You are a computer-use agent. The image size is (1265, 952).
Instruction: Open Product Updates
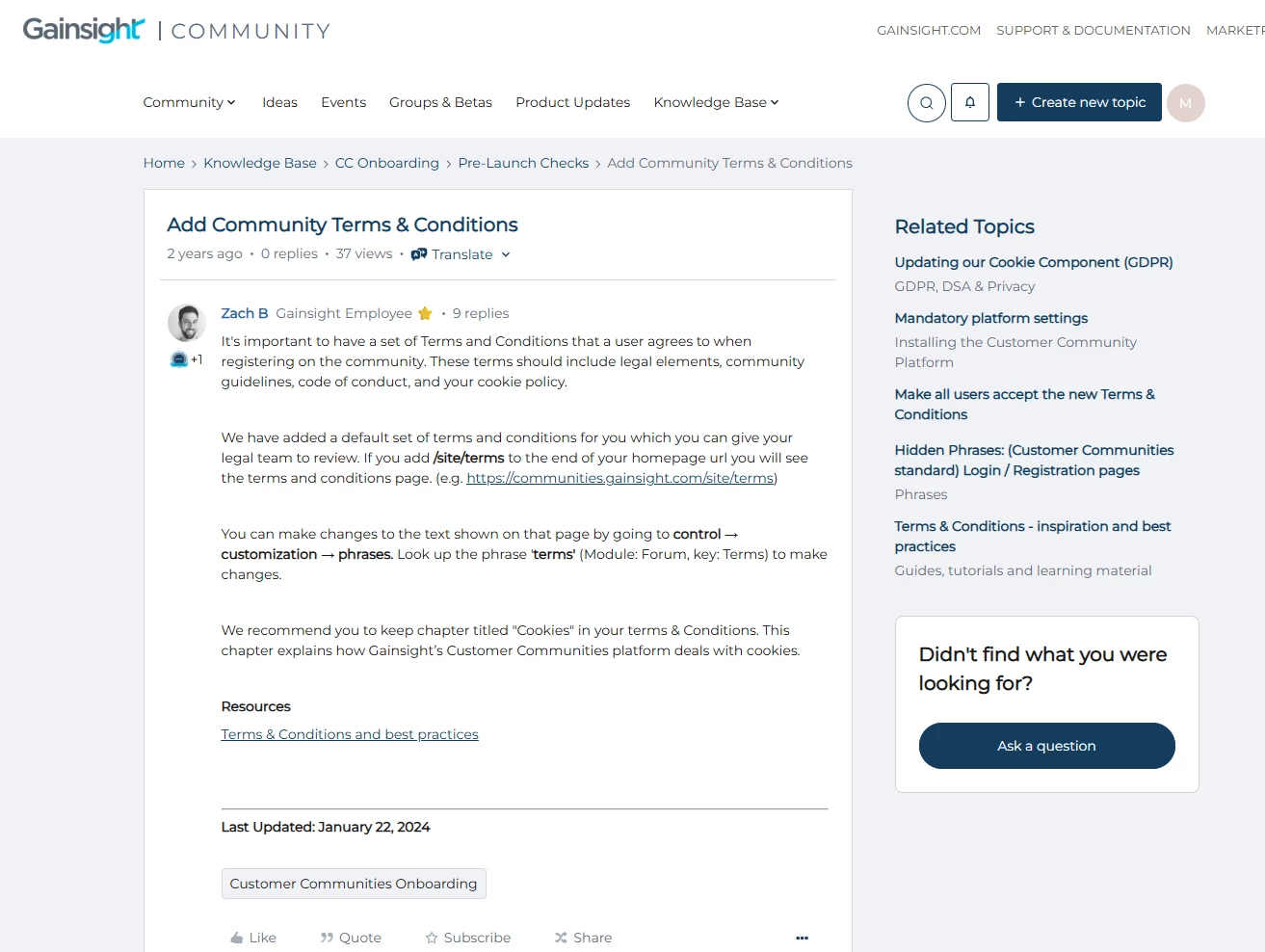pyautogui.click(x=572, y=102)
